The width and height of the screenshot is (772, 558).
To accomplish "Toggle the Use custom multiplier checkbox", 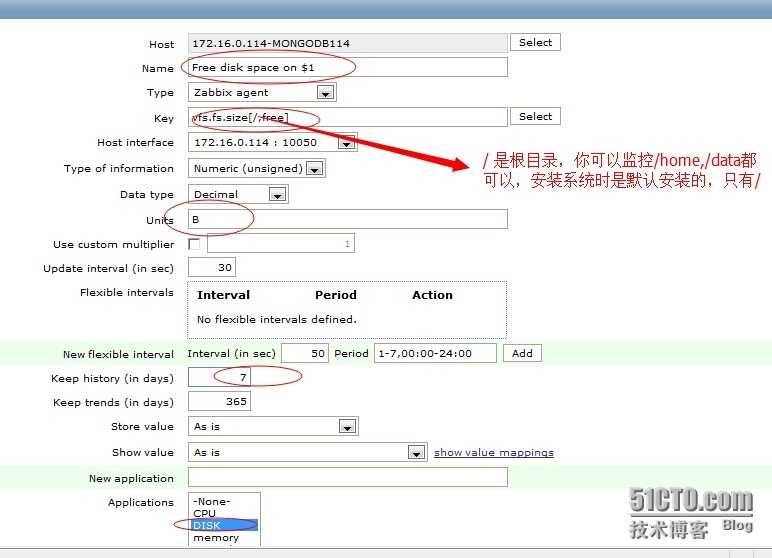I will coord(194,244).
